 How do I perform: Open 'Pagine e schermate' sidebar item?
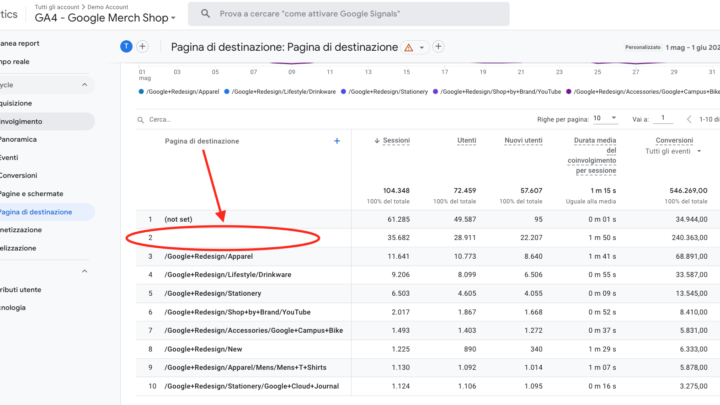point(32,194)
